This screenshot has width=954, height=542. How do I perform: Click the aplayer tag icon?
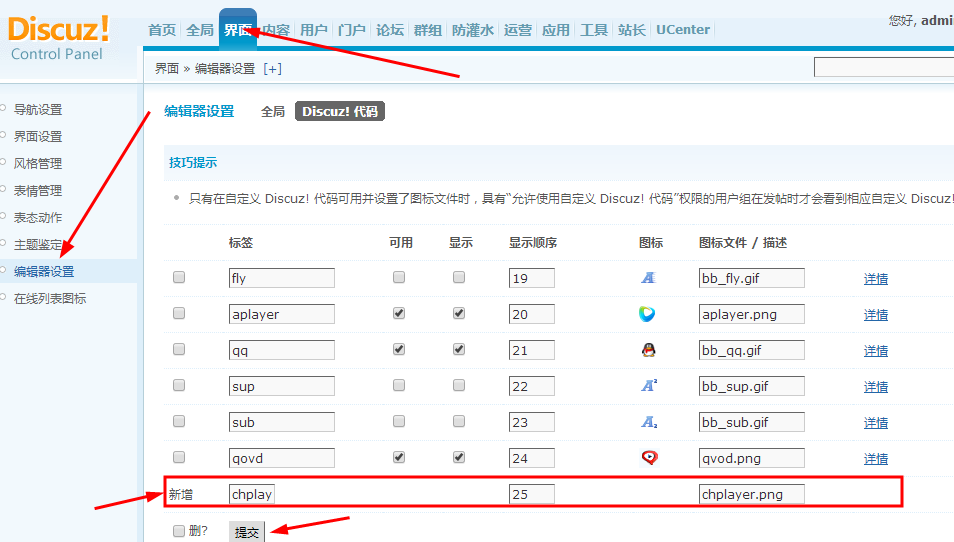click(647, 314)
